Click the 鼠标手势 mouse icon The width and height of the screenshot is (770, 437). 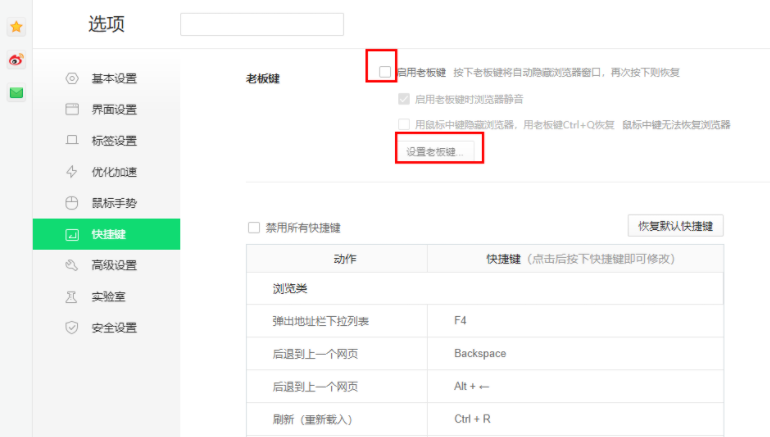[72, 203]
